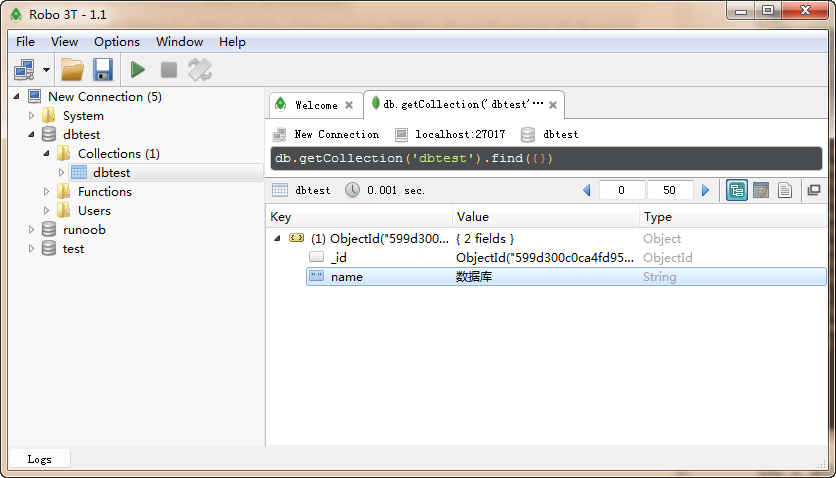Click the localhost:27017 server label

coord(460,134)
